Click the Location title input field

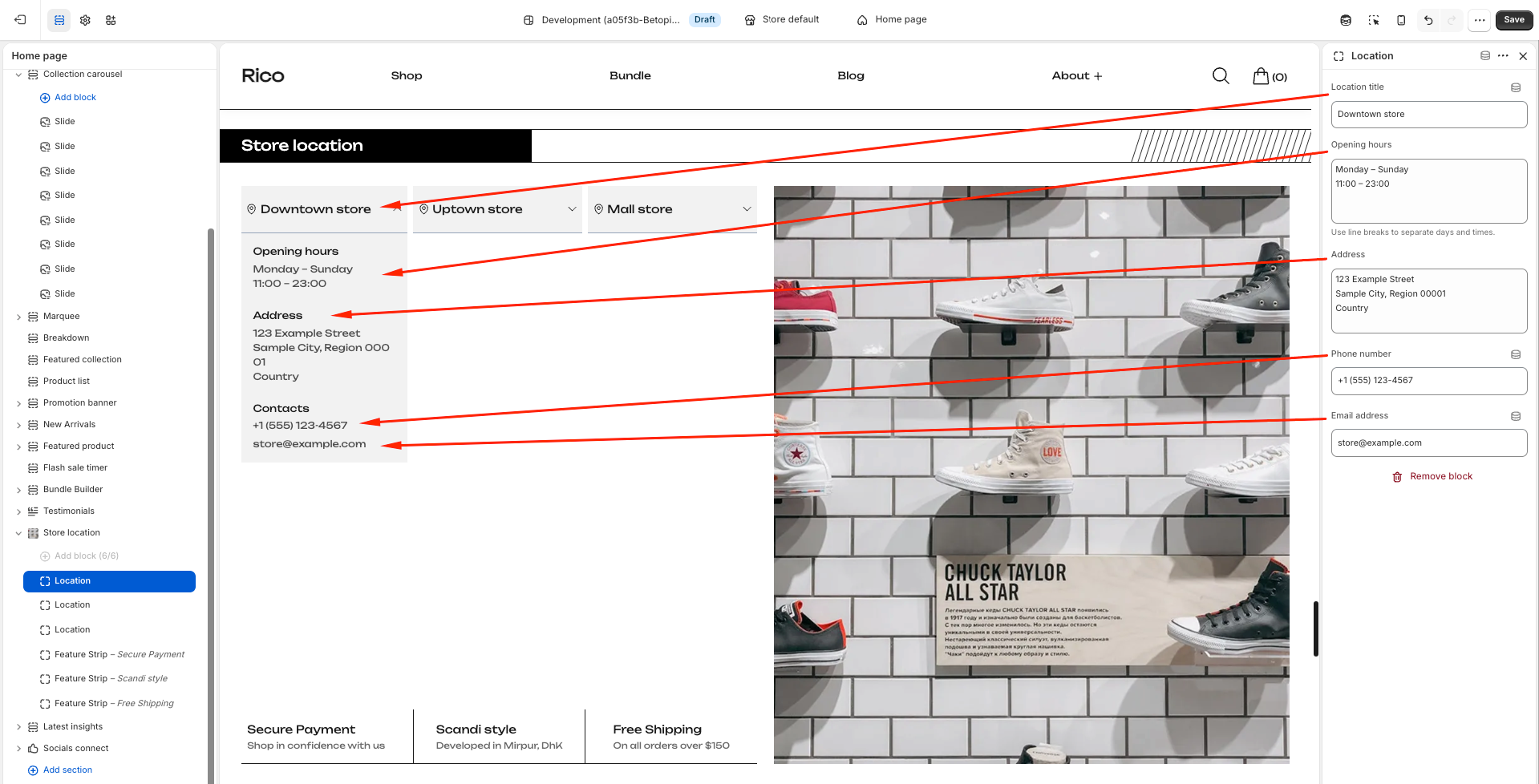(x=1429, y=115)
